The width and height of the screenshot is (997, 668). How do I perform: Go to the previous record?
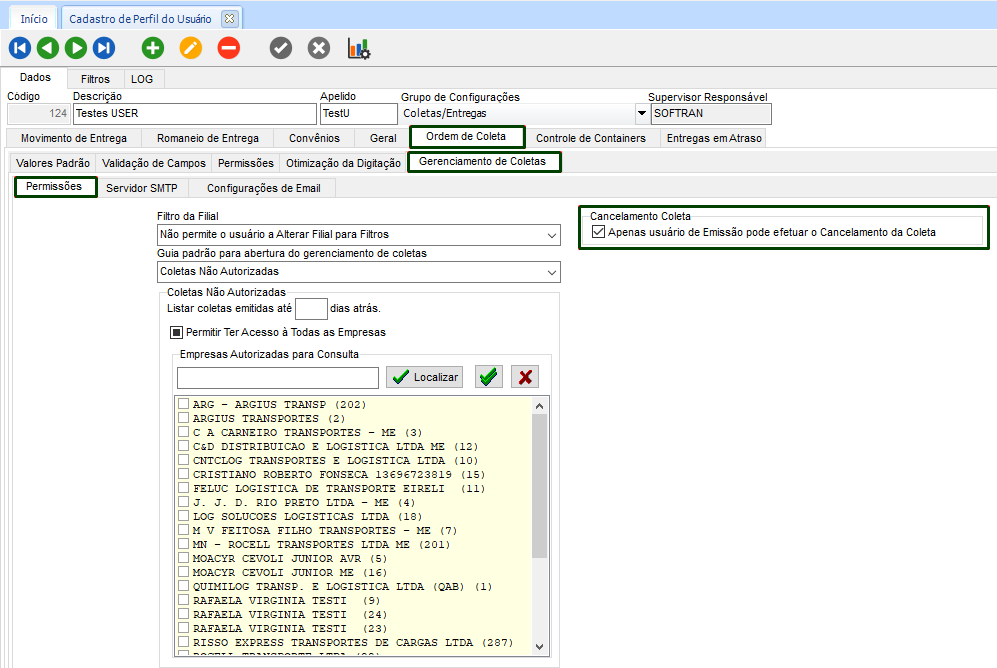[x=48, y=47]
